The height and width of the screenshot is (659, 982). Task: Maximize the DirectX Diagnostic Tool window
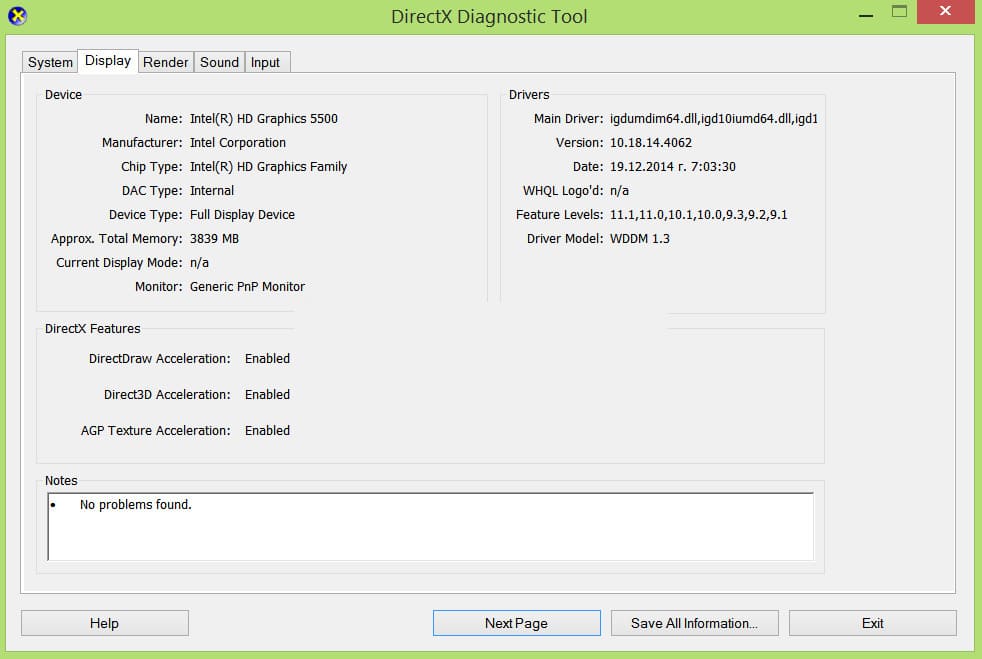click(x=899, y=12)
